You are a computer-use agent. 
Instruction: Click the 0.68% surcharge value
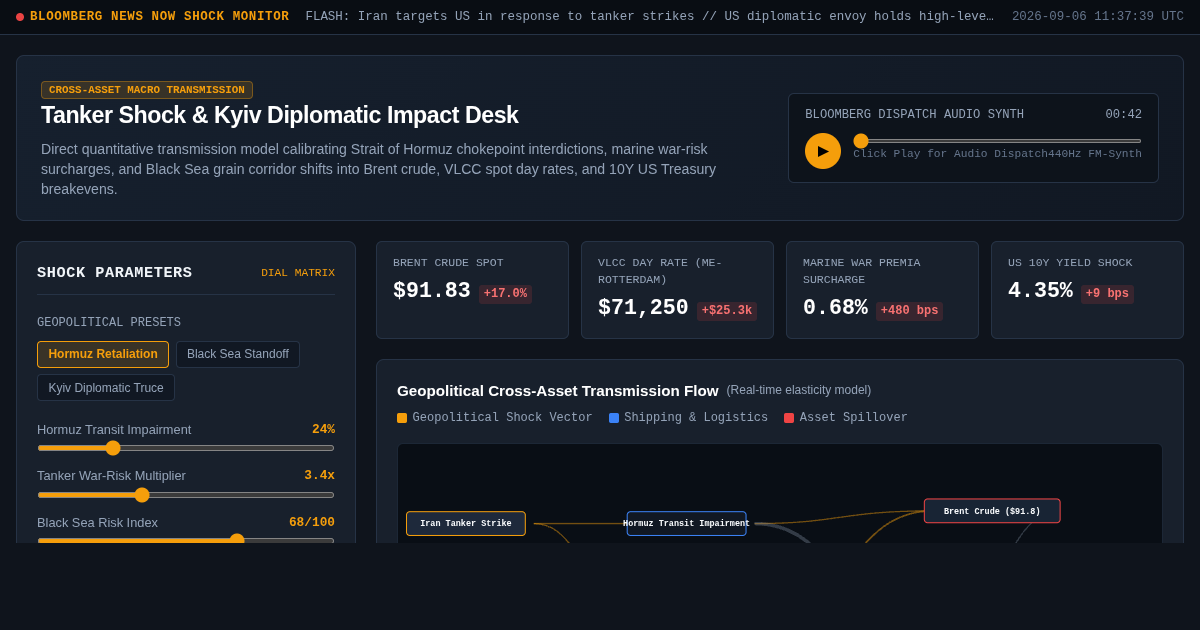(835, 308)
